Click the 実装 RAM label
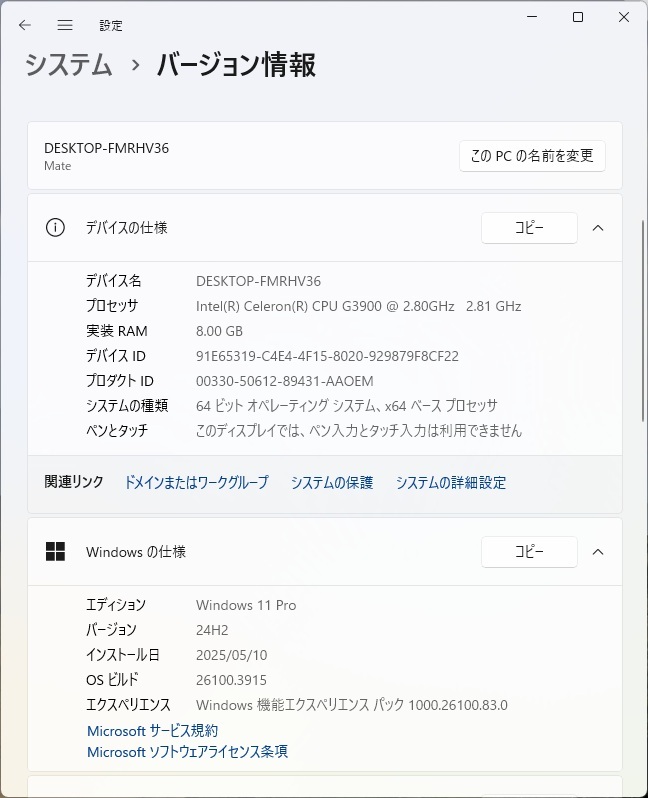 pos(117,331)
